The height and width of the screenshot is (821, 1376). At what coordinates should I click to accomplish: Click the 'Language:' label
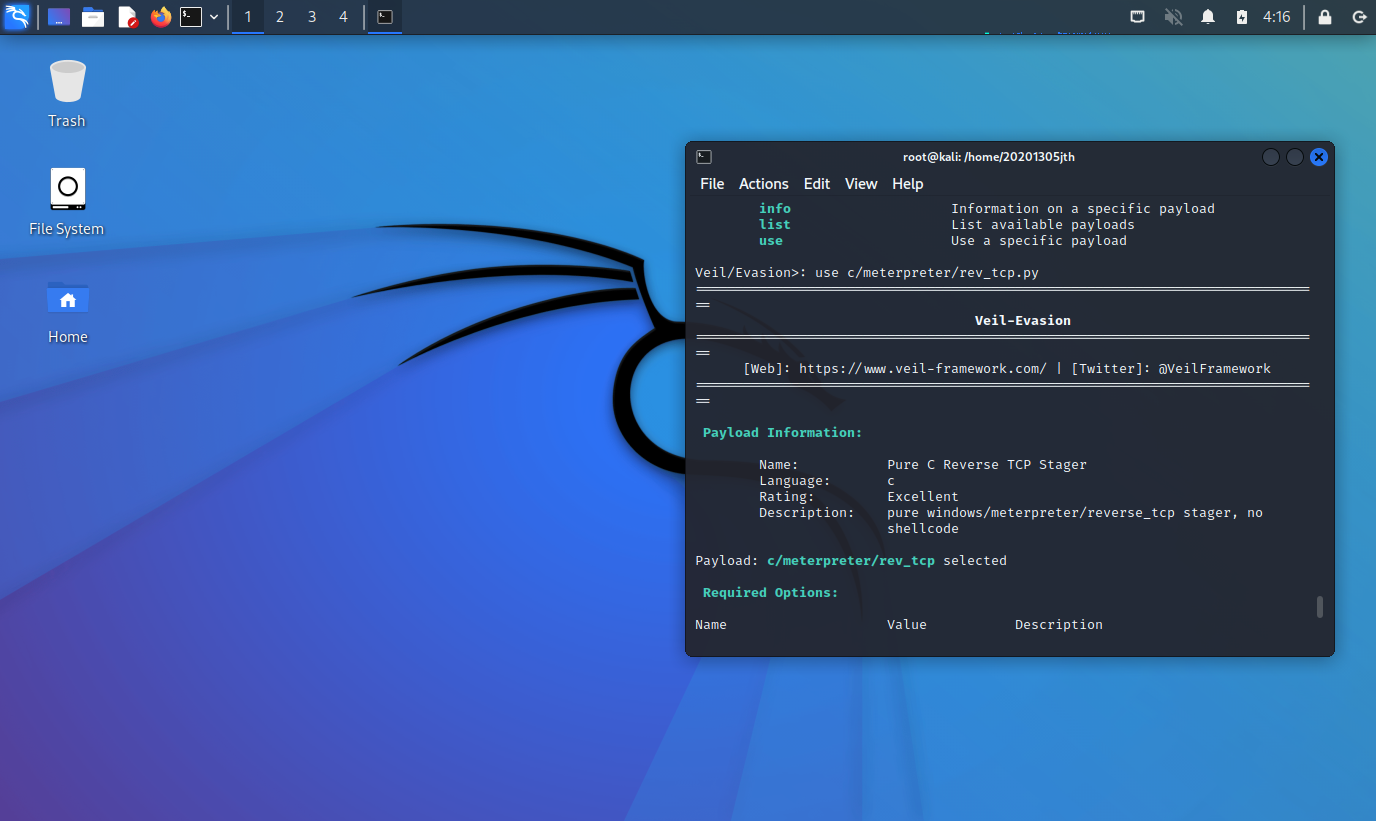(x=795, y=481)
